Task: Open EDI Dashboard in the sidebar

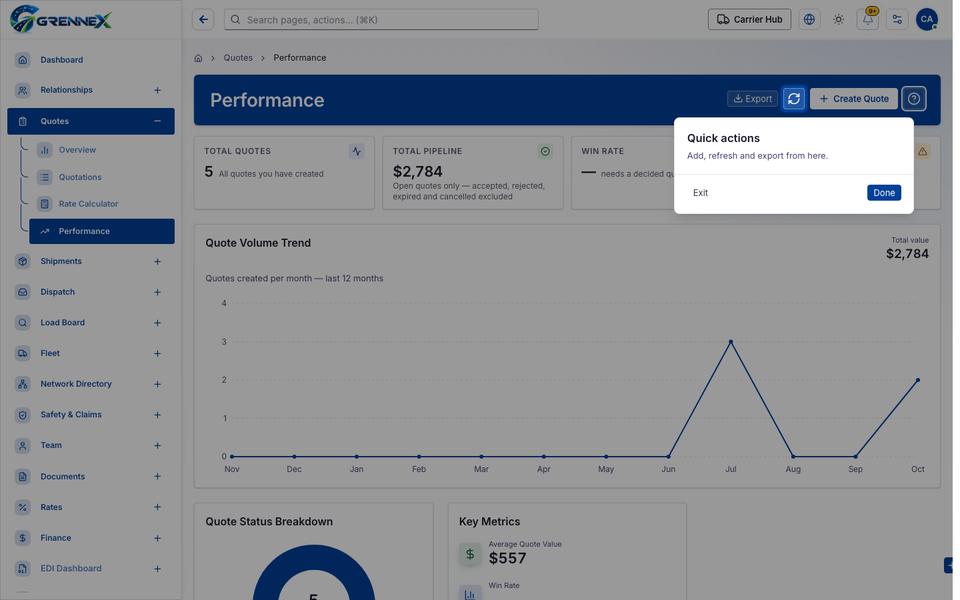Action: pos(91,569)
